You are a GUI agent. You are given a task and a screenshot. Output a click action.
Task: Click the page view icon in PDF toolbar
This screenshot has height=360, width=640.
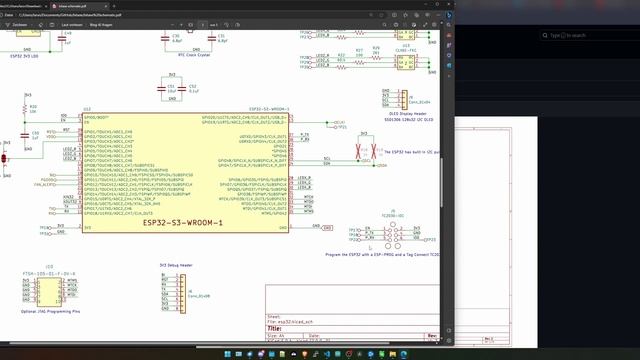click(238, 25)
